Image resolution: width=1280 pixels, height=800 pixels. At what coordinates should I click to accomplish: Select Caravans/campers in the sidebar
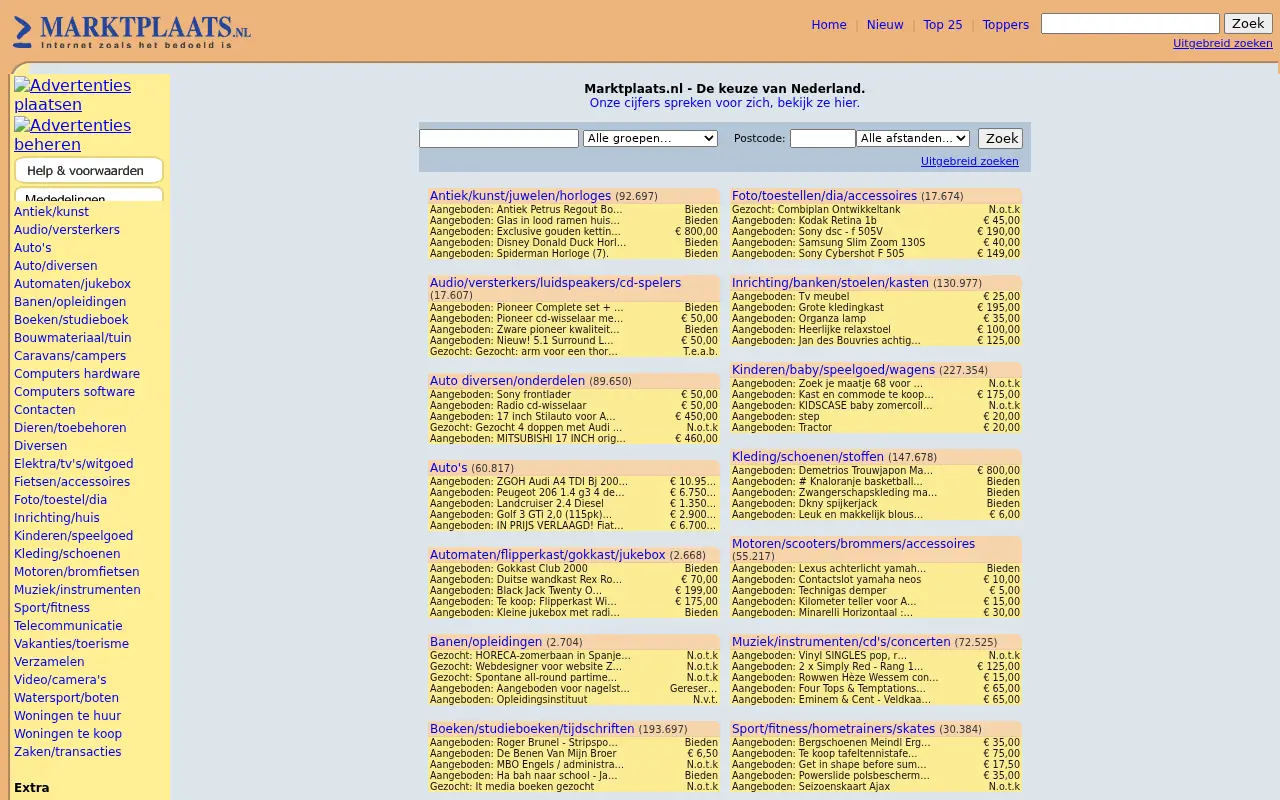pyautogui.click(x=70, y=356)
